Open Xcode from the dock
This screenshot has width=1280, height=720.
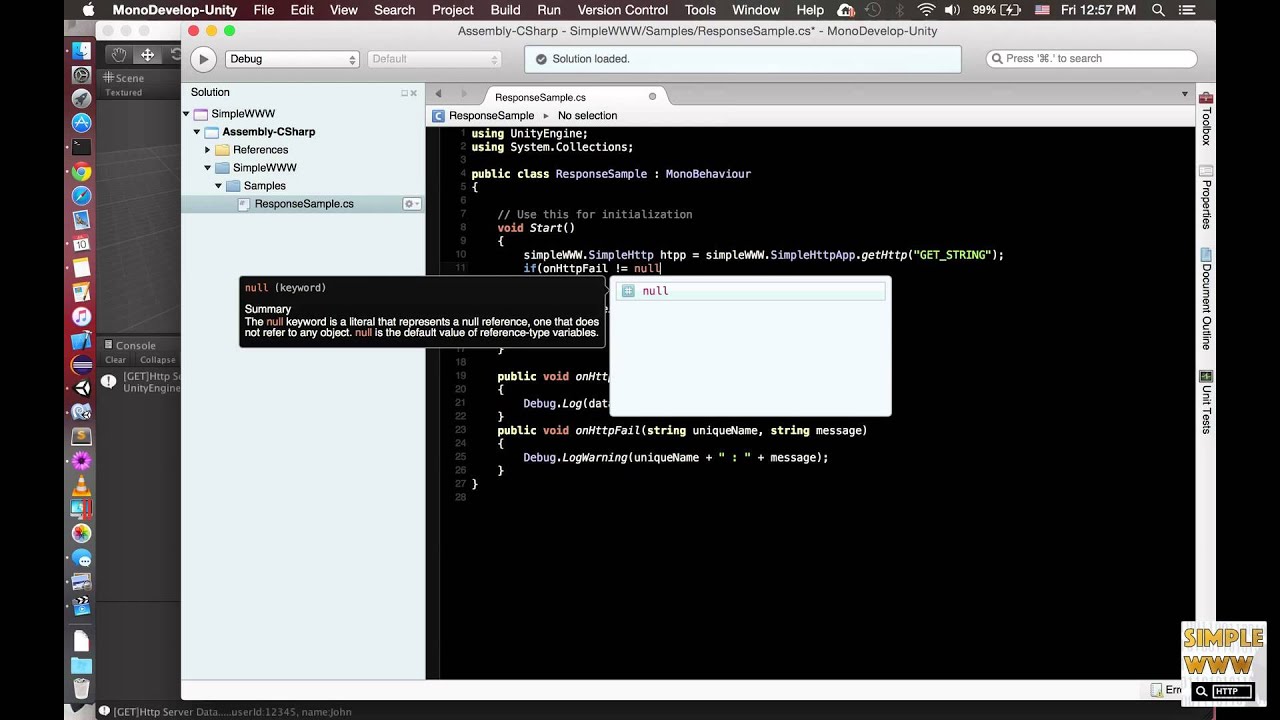point(82,340)
